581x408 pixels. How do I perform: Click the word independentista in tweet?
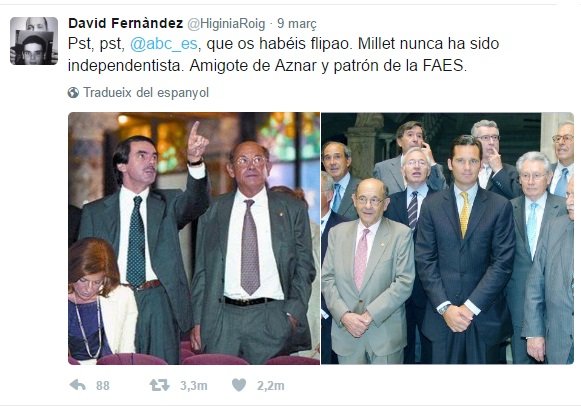126,66
